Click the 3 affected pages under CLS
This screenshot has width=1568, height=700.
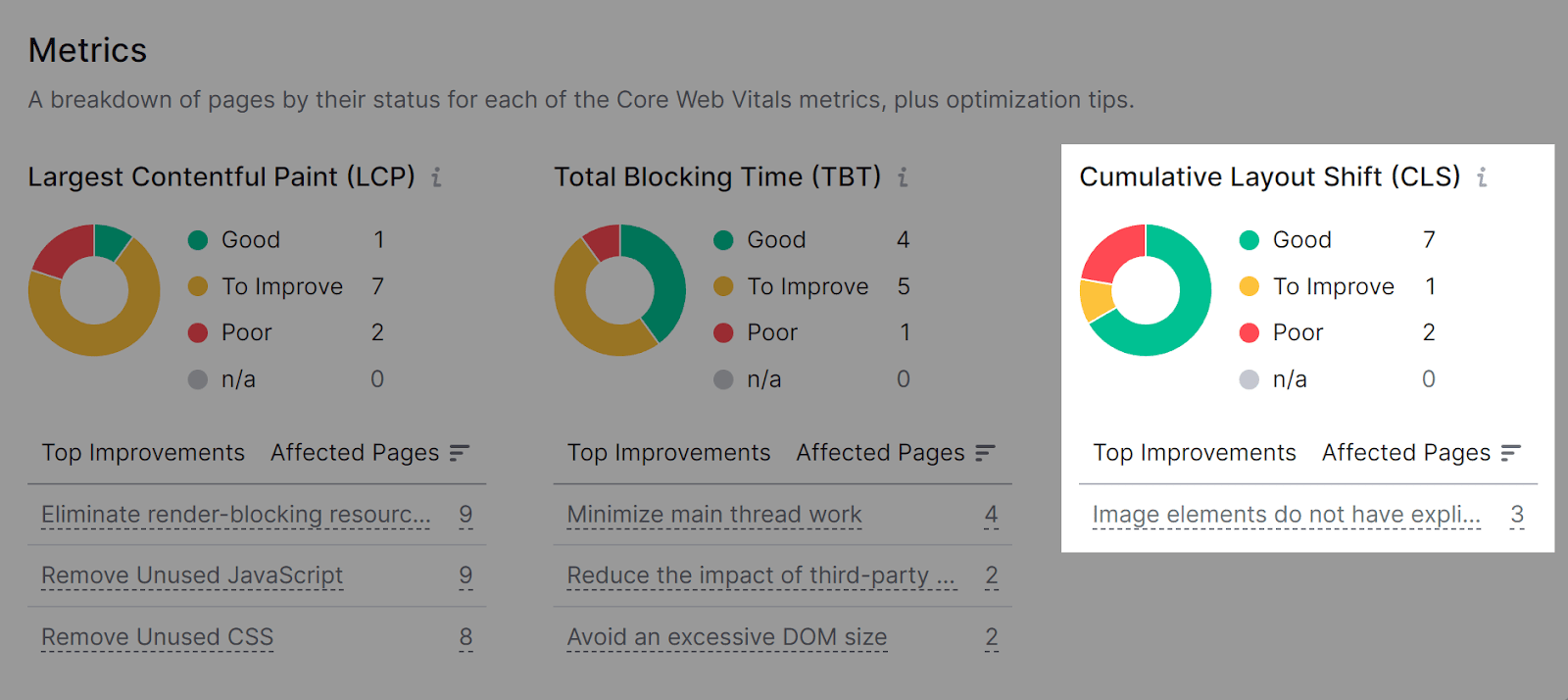(x=1518, y=514)
